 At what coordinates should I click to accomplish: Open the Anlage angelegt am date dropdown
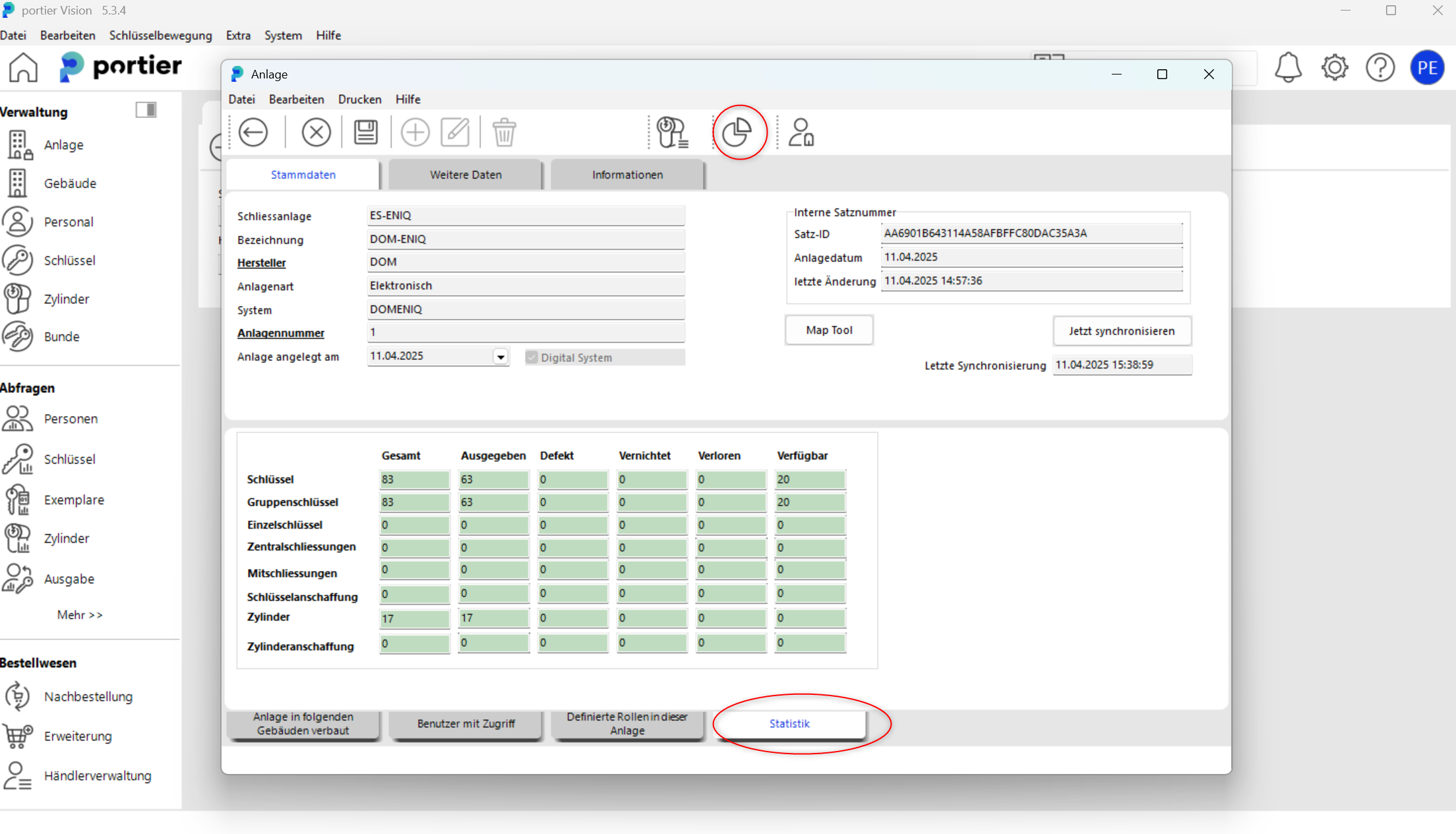pos(501,357)
